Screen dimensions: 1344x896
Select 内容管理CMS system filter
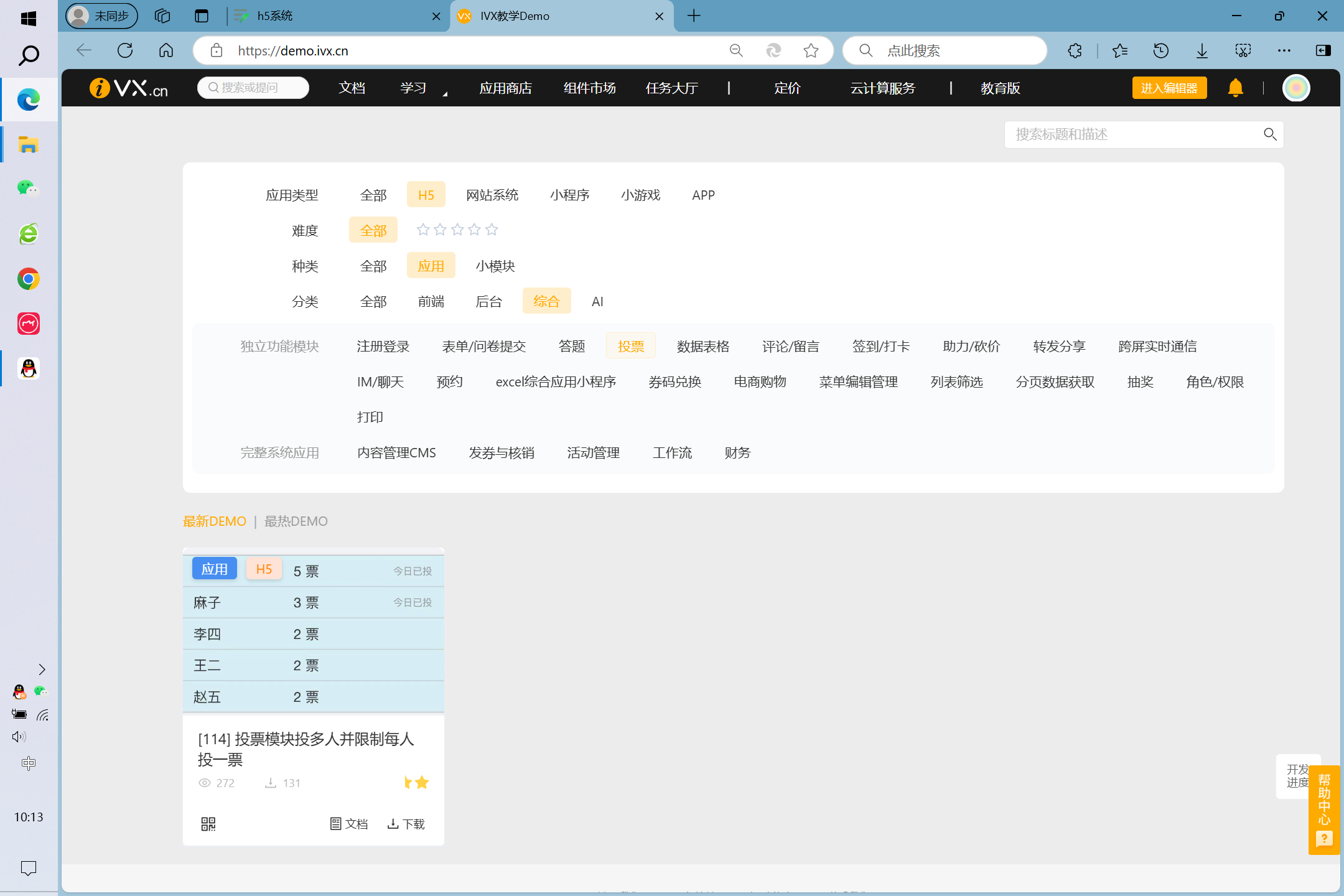pyautogui.click(x=396, y=452)
